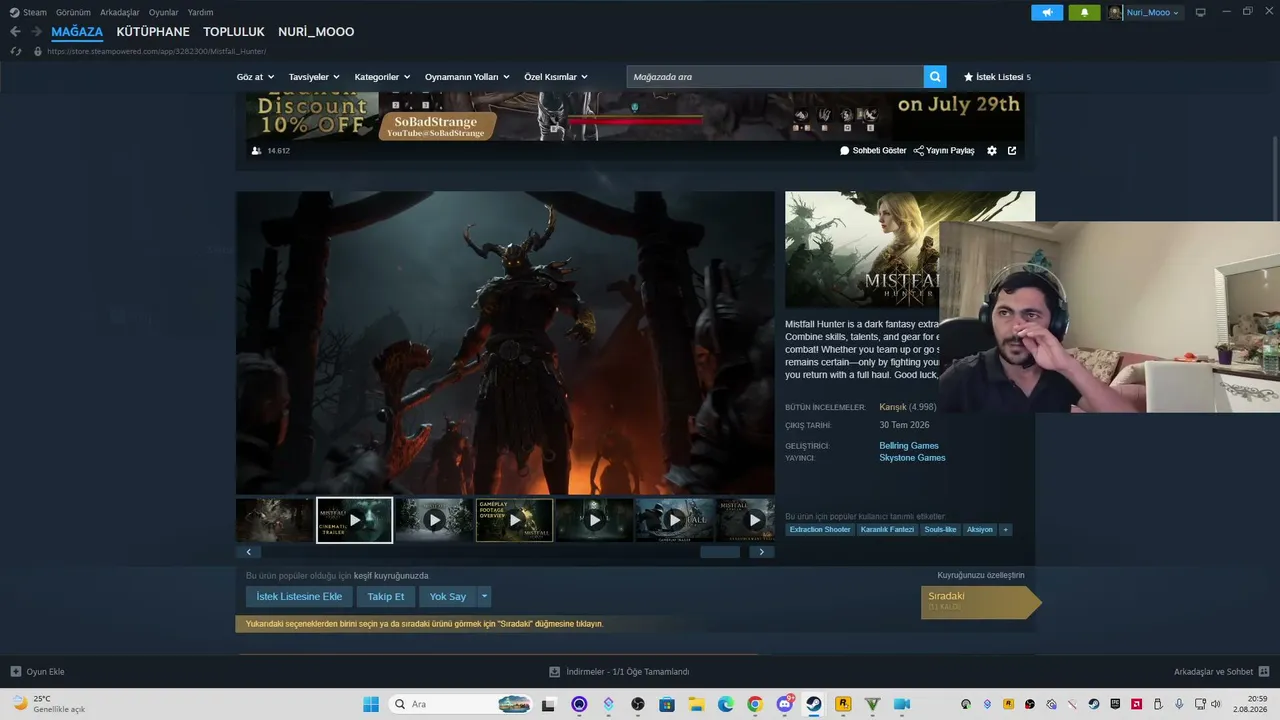Open Microsoft Store from the taskbar
Viewport: 1280px width, 720px height.
click(x=667, y=704)
